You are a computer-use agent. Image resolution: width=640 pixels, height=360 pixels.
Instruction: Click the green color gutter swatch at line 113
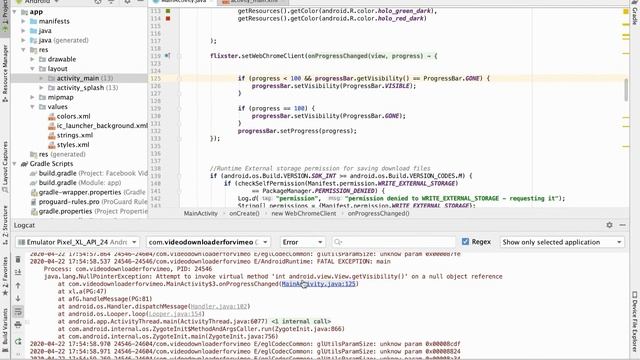[168, 11]
